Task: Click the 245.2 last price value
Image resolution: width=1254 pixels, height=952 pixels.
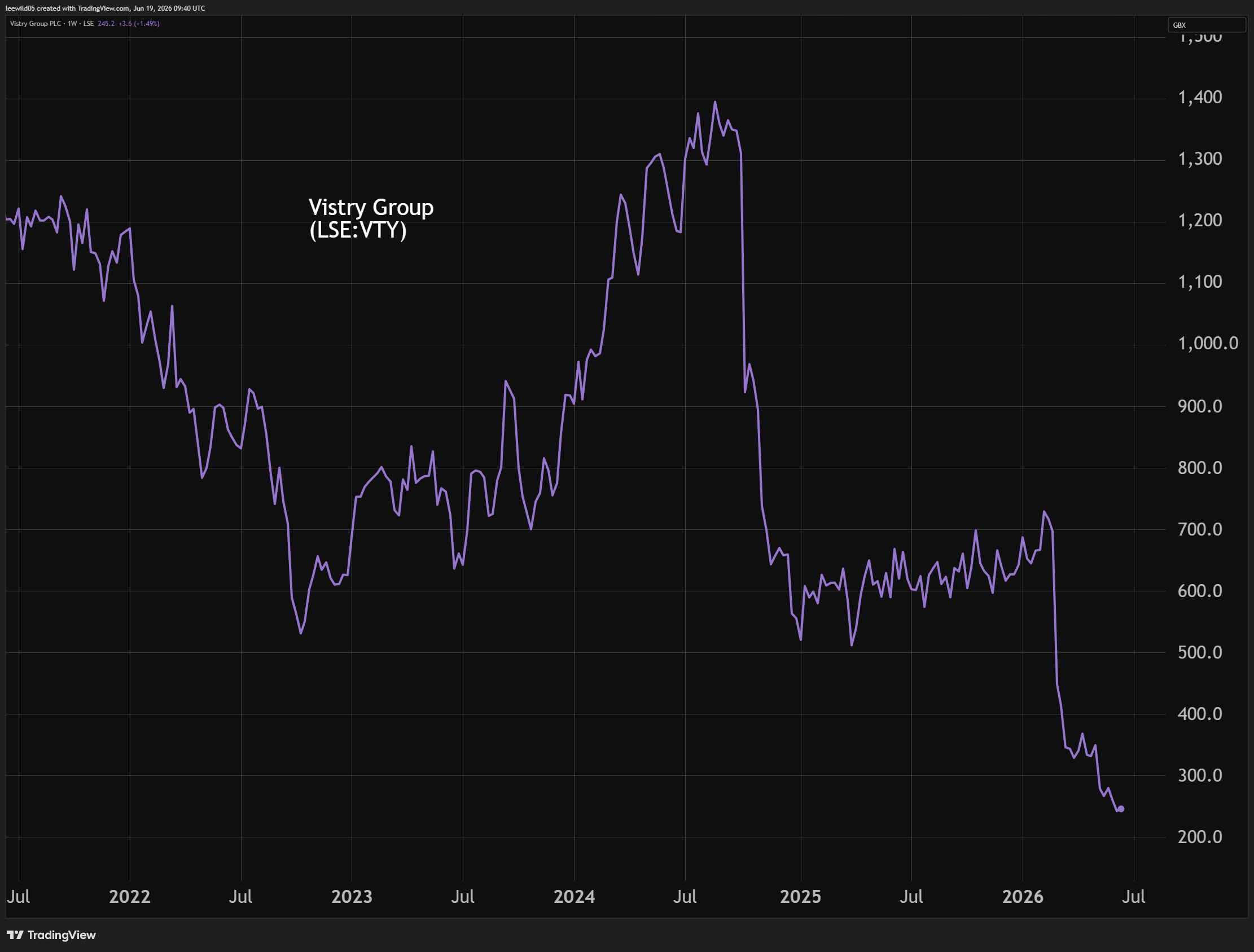Action: [106, 24]
